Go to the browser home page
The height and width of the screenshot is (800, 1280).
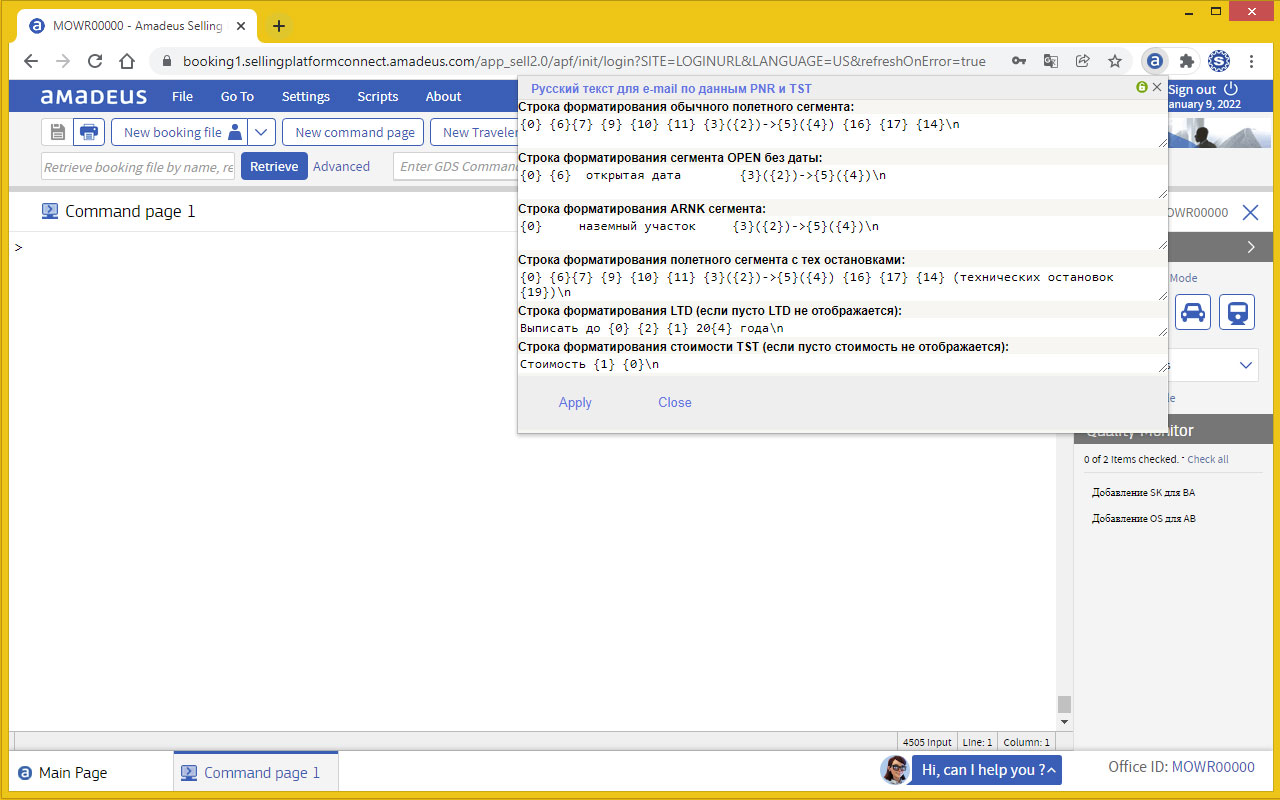(127, 61)
